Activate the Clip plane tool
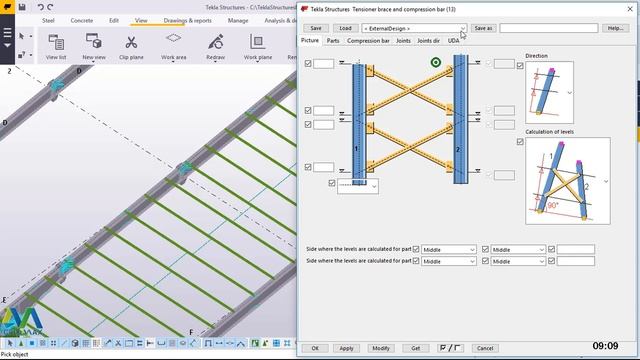This screenshot has height=360, width=640. [131, 47]
